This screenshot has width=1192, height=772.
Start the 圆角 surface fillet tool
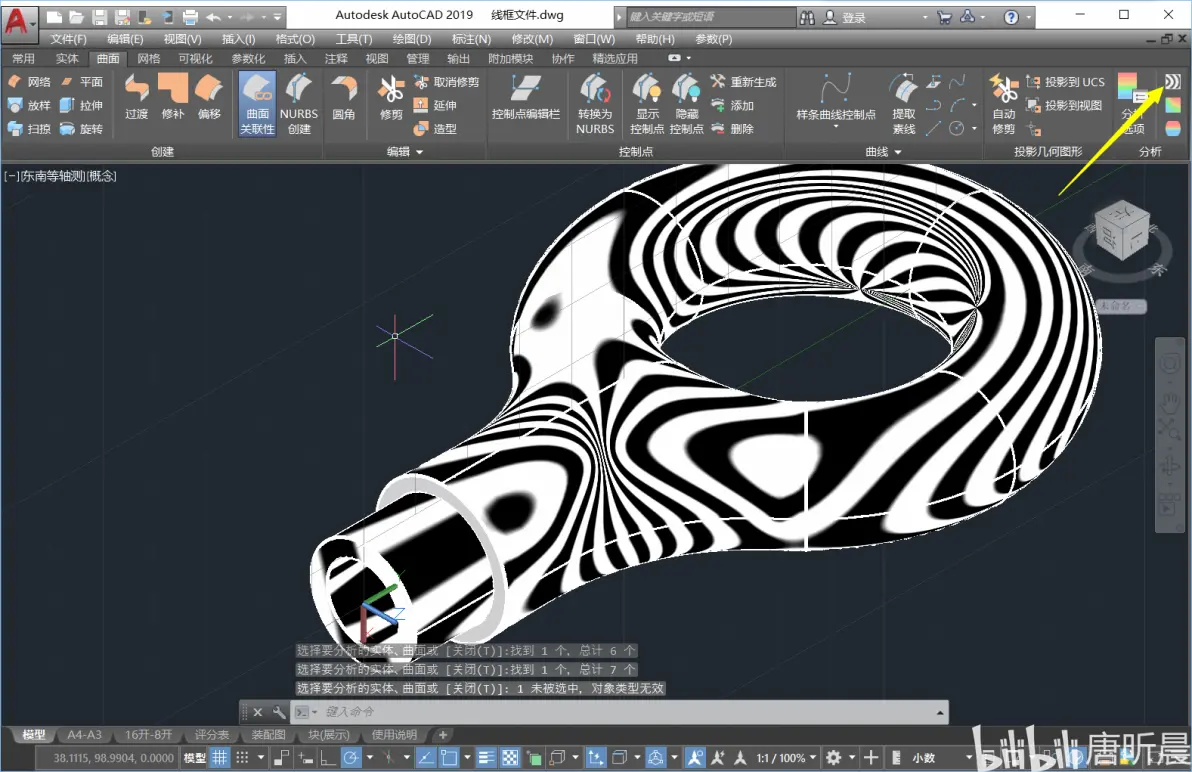[x=344, y=96]
